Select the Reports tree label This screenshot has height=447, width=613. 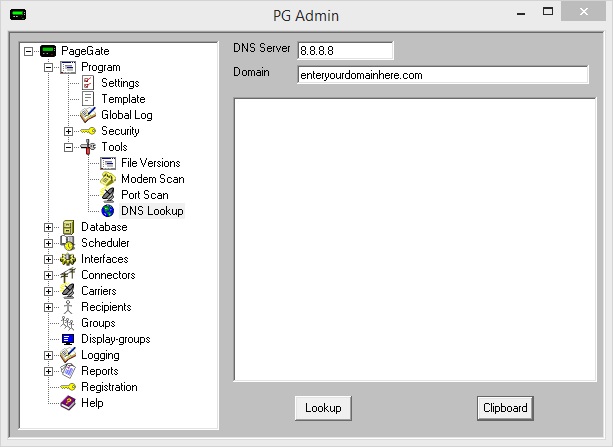point(100,371)
